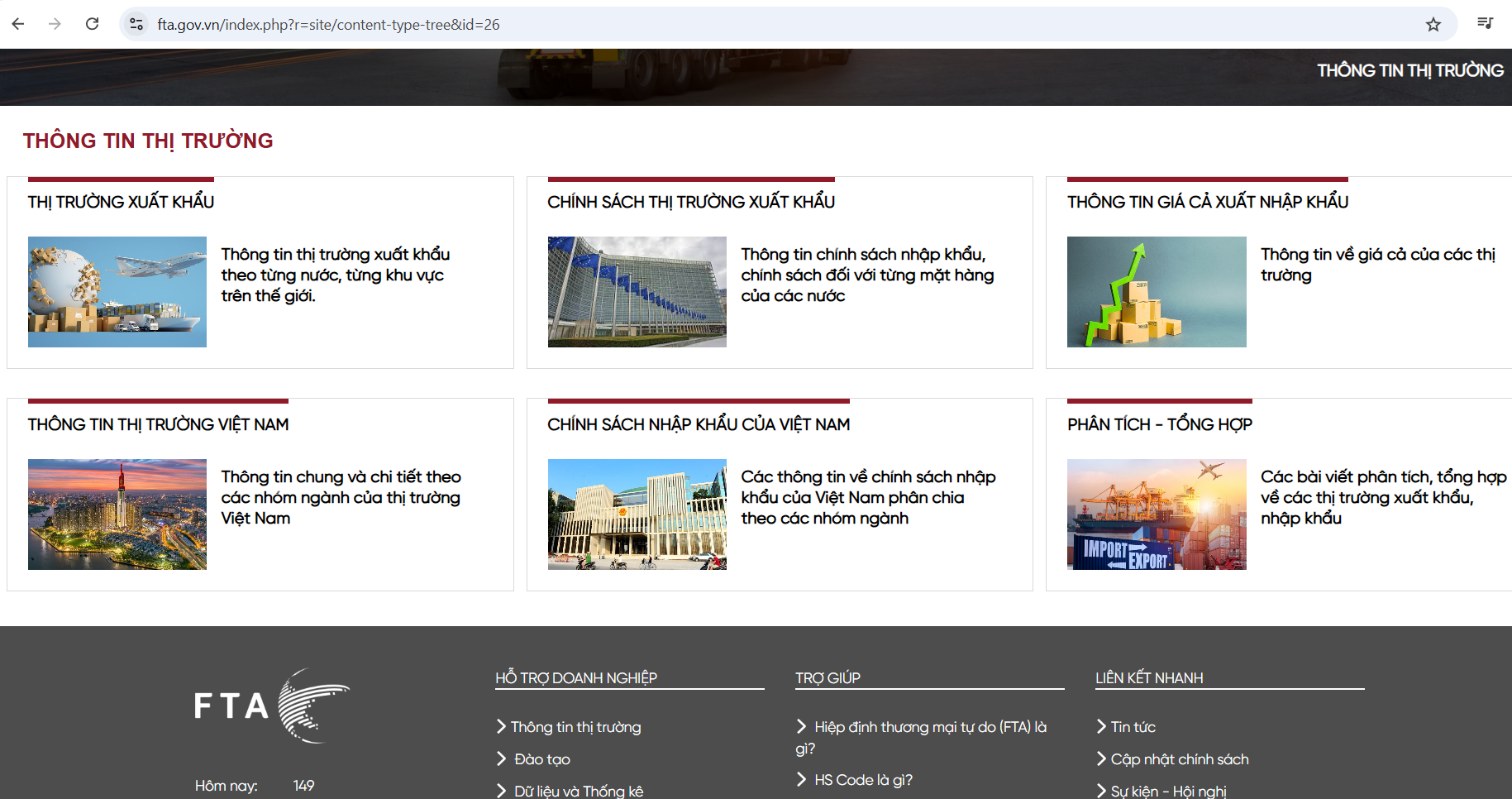Bookmark this page with the star icon
Screen dimensions: 1512x799
[1433, 24]
